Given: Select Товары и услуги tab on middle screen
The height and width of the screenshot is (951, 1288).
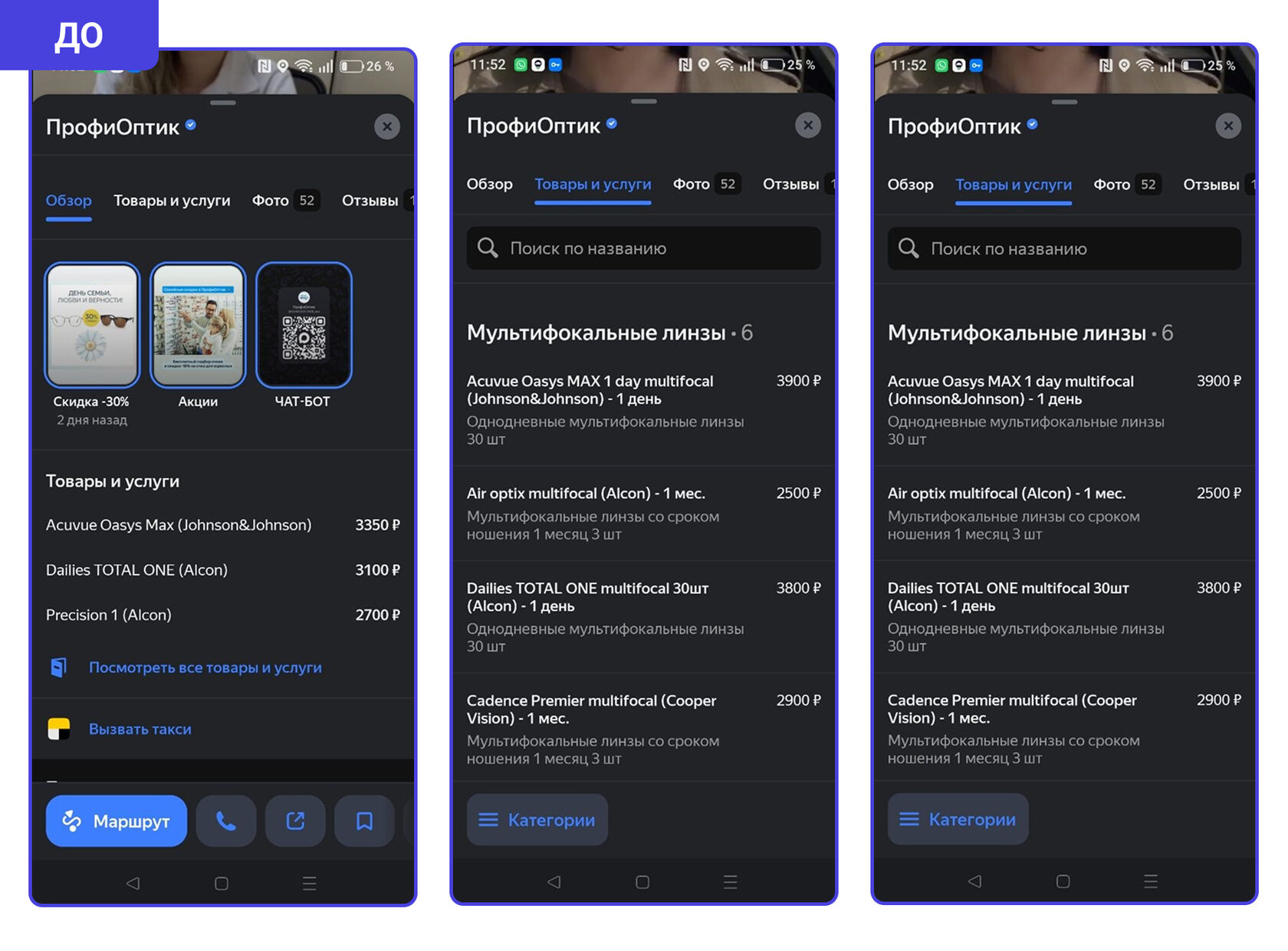Looking at the screenshot, I should click(593, 185).
